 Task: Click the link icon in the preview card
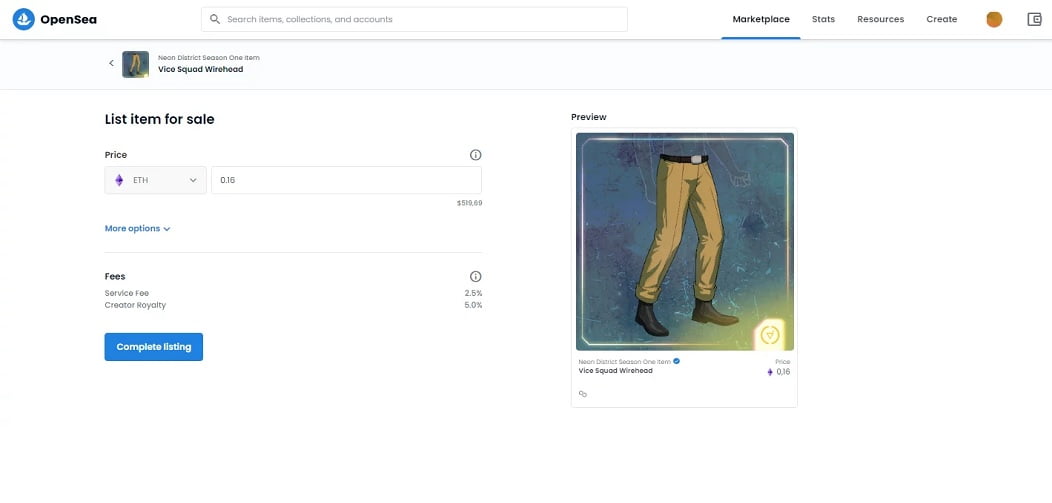pos(582,394)
